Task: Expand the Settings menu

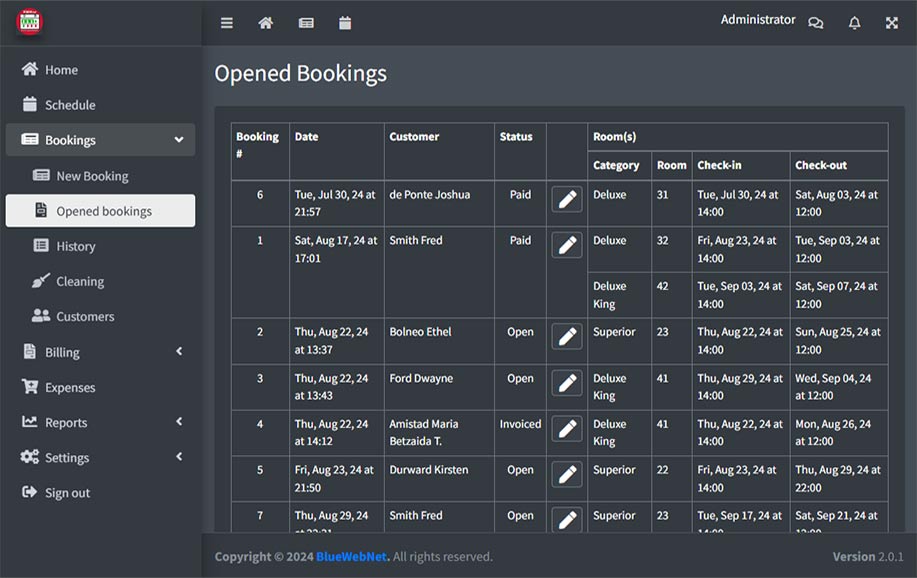Action: (x=101, y=457)
